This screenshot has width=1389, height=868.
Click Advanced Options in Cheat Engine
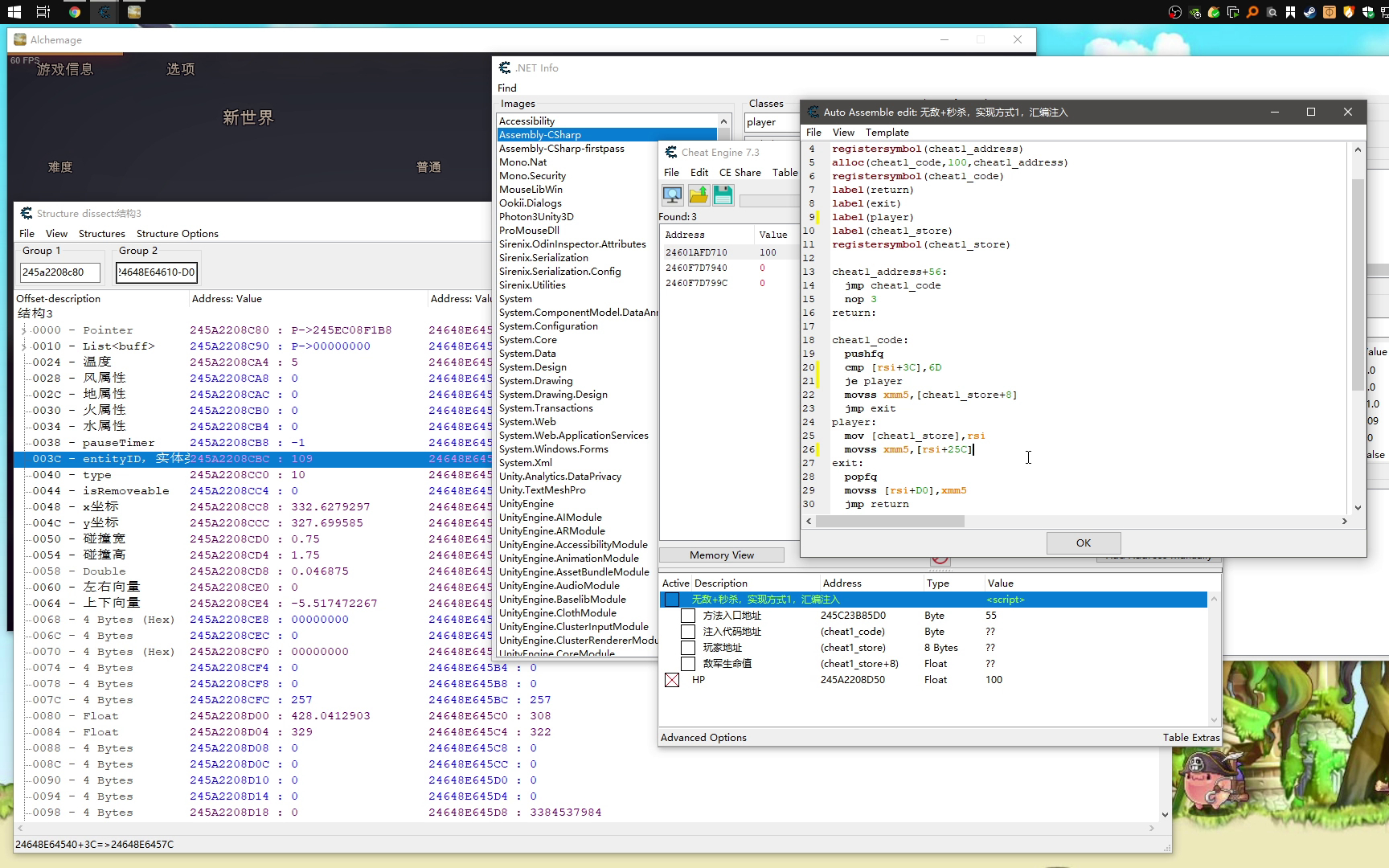point(703,738)
